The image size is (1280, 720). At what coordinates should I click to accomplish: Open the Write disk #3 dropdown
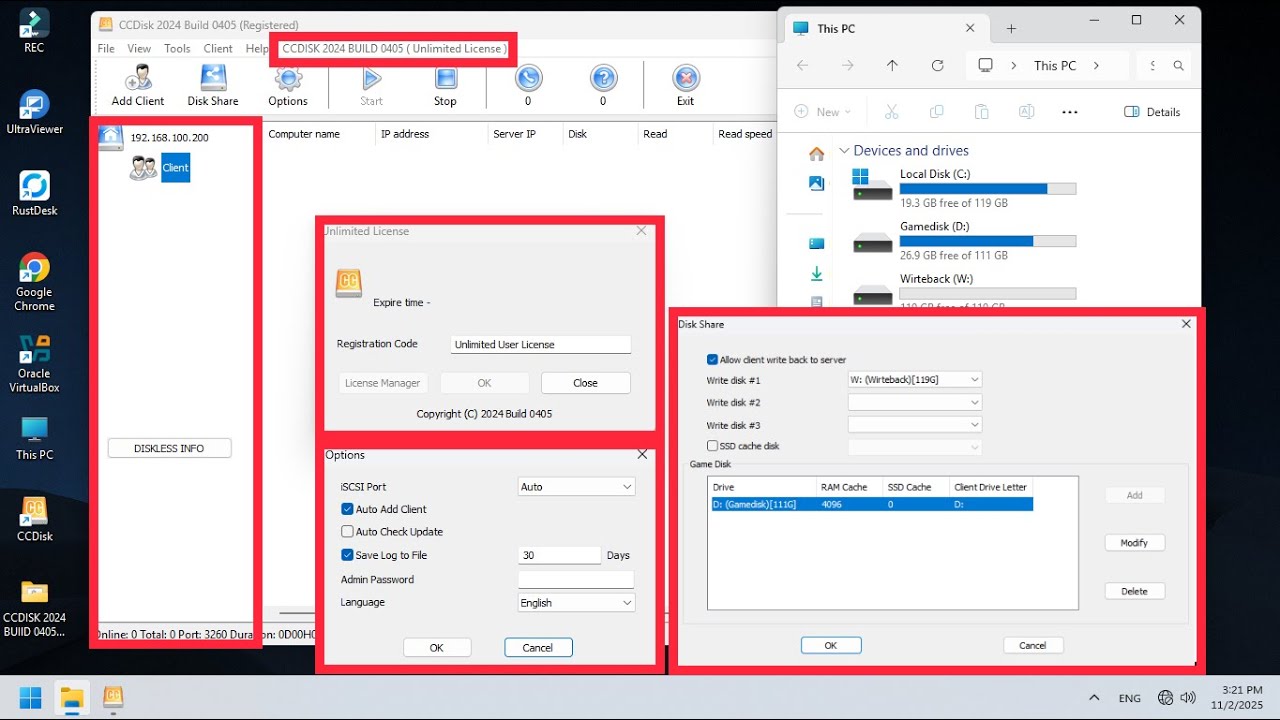[x=915, y=425]
